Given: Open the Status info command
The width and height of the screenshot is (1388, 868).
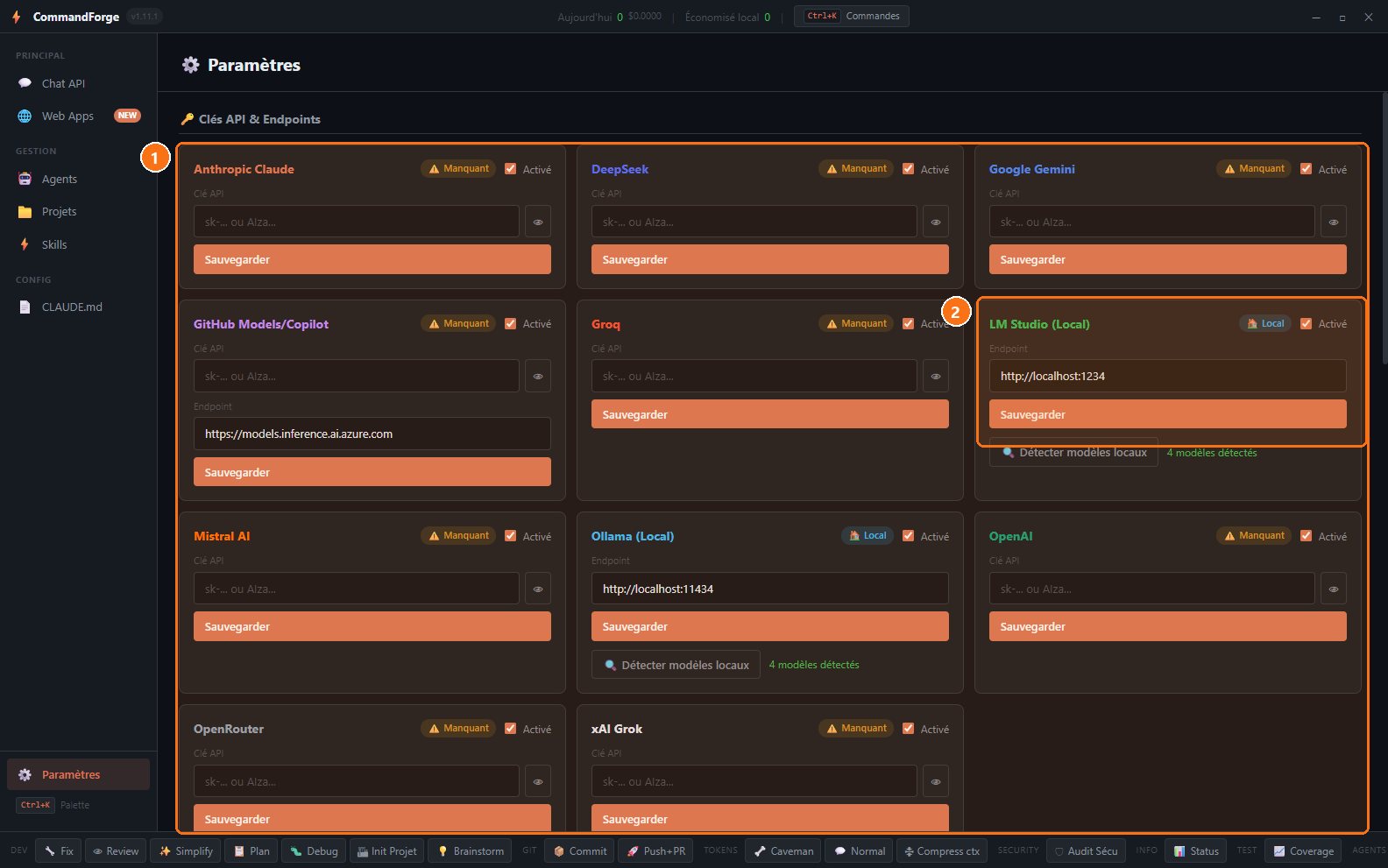Looking at the screenshot, I should click(1196, 851).
